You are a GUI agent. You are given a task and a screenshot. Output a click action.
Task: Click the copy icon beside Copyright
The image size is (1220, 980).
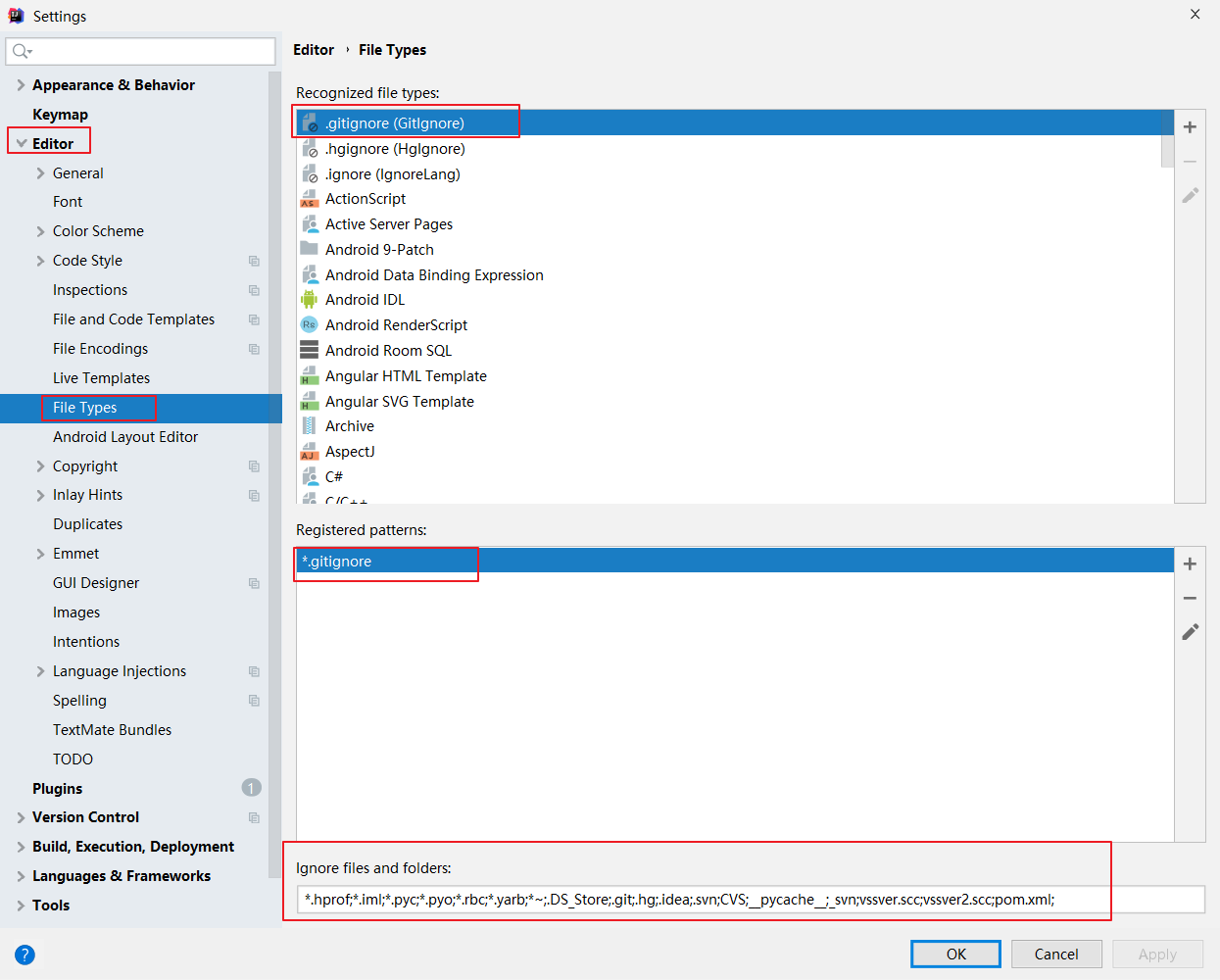tap(254, 466)
